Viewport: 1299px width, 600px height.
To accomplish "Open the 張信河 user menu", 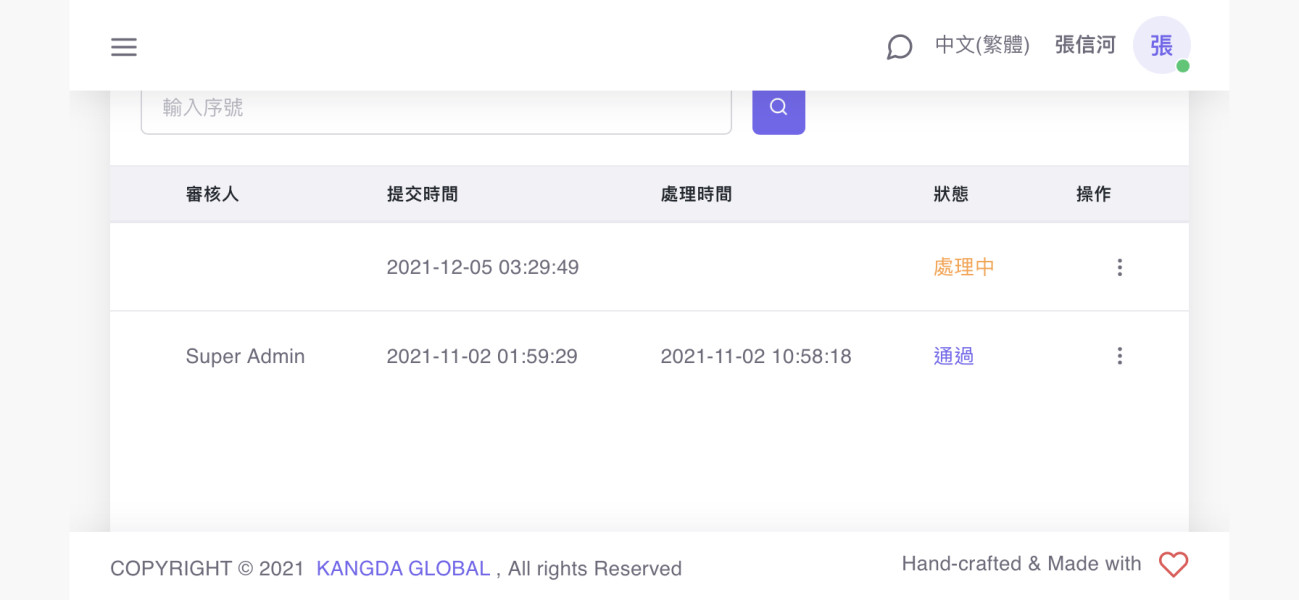I will [1084, 46].
